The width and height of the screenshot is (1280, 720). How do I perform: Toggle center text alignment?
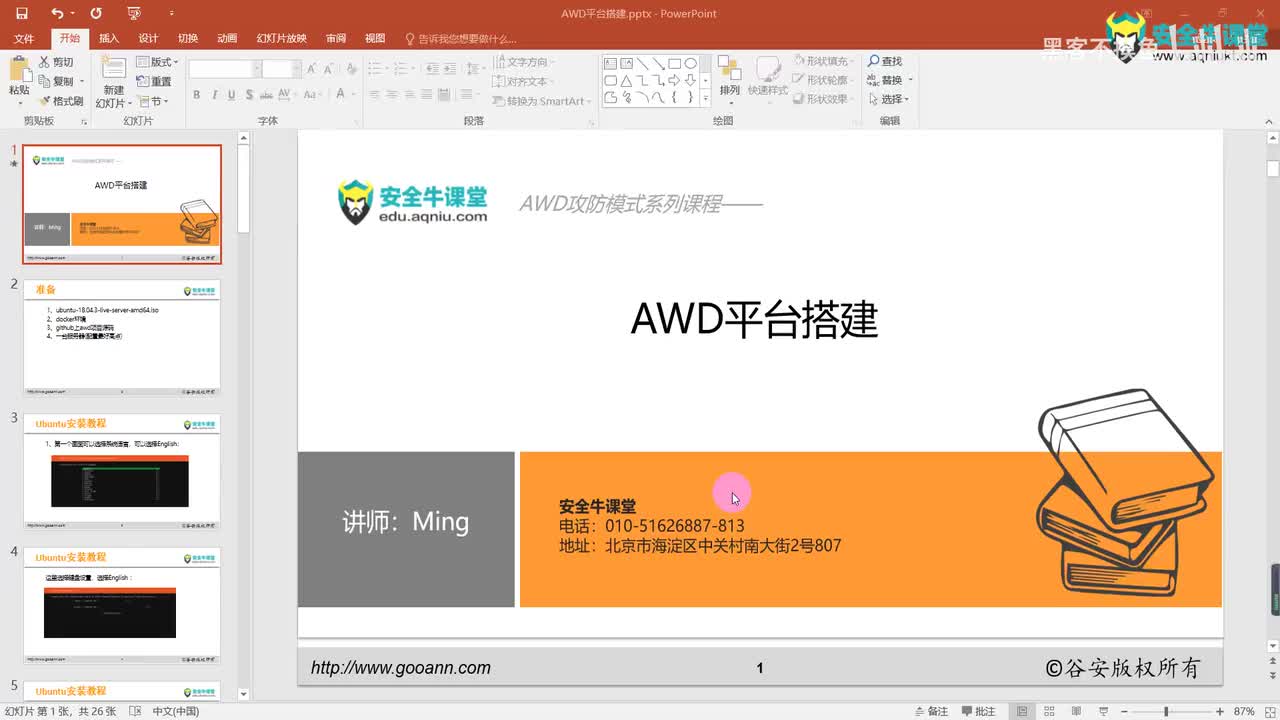click(391, 95)
